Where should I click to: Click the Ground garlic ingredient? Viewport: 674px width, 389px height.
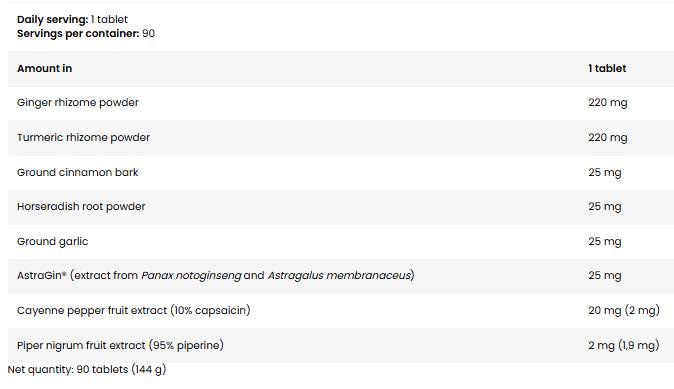52,242
